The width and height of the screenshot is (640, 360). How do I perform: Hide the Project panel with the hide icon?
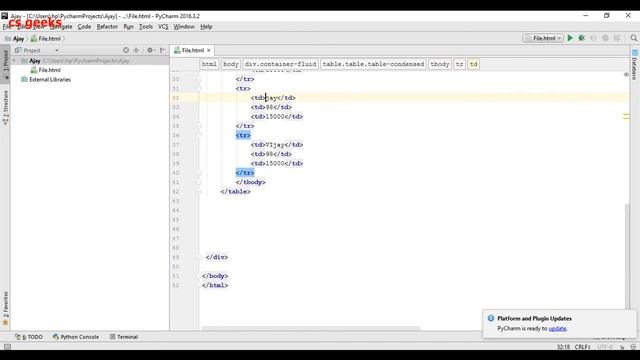click(x=162, y=50)
